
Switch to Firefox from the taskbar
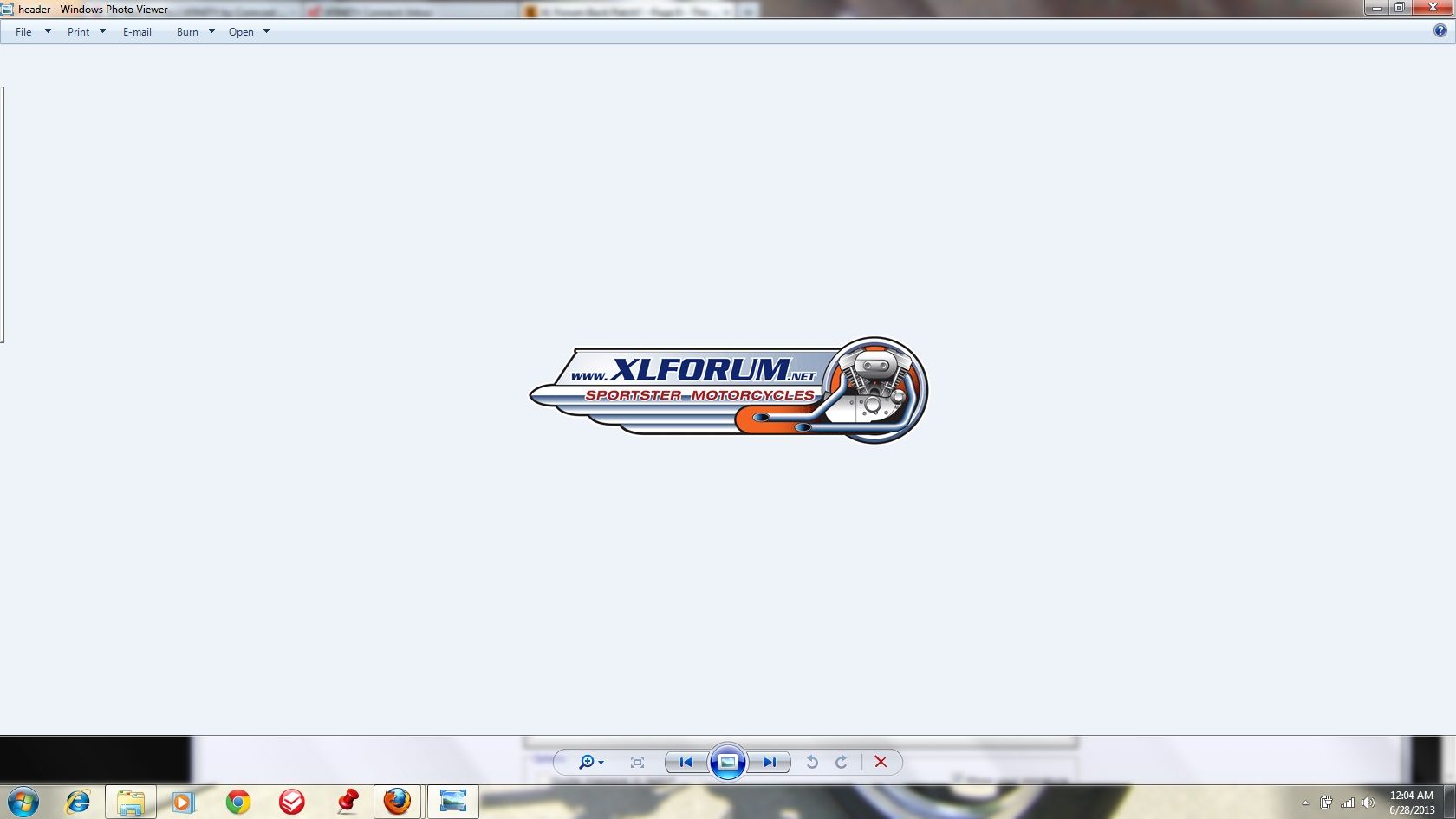[398, 802]
